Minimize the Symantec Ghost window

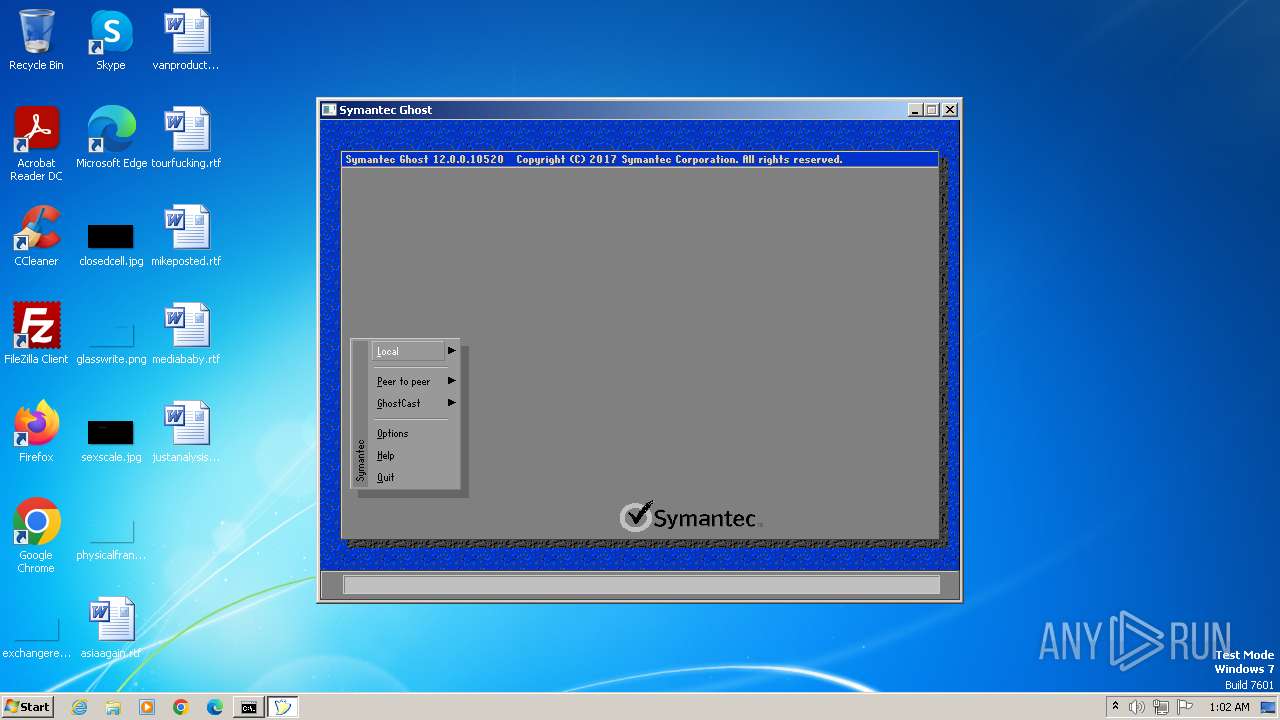(915, 110)
